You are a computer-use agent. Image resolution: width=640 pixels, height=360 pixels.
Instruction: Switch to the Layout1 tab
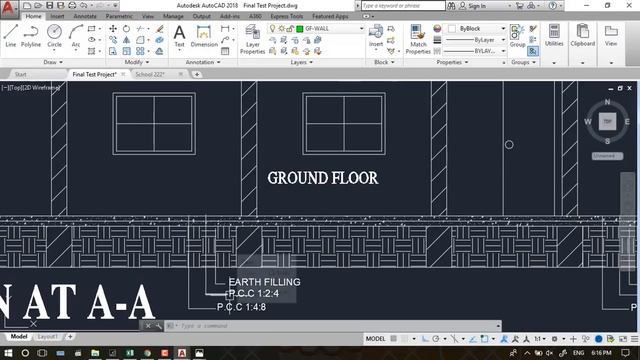point(47,337)
